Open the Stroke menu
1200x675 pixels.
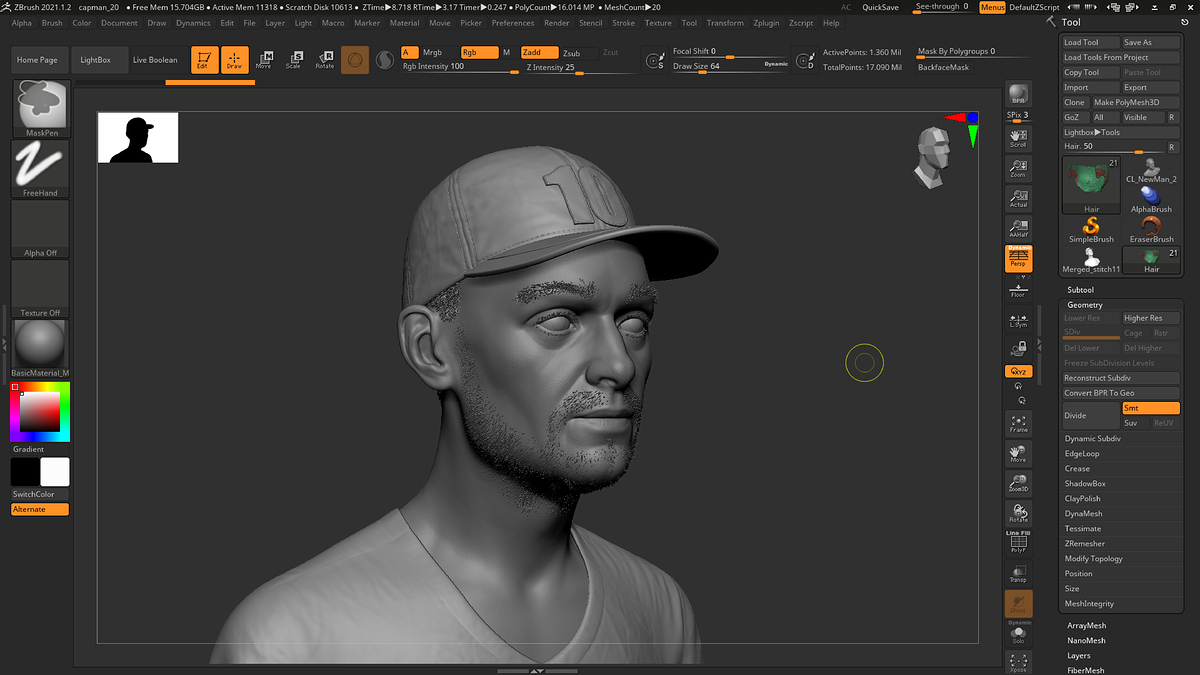[x=623, y=23]
